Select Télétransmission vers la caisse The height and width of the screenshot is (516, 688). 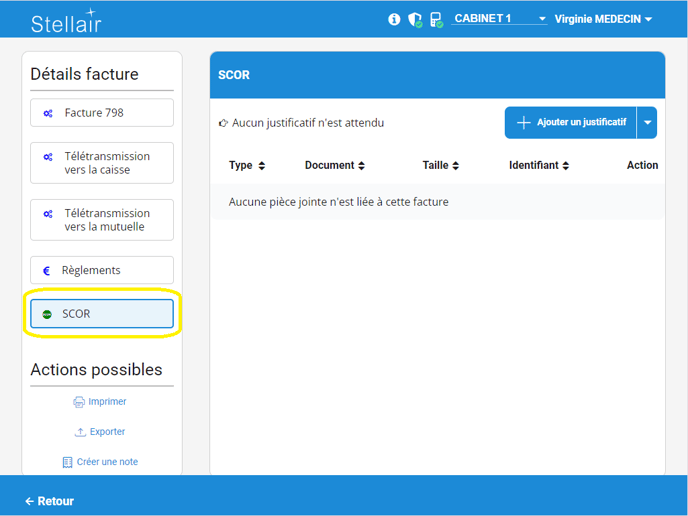(102, 163)
